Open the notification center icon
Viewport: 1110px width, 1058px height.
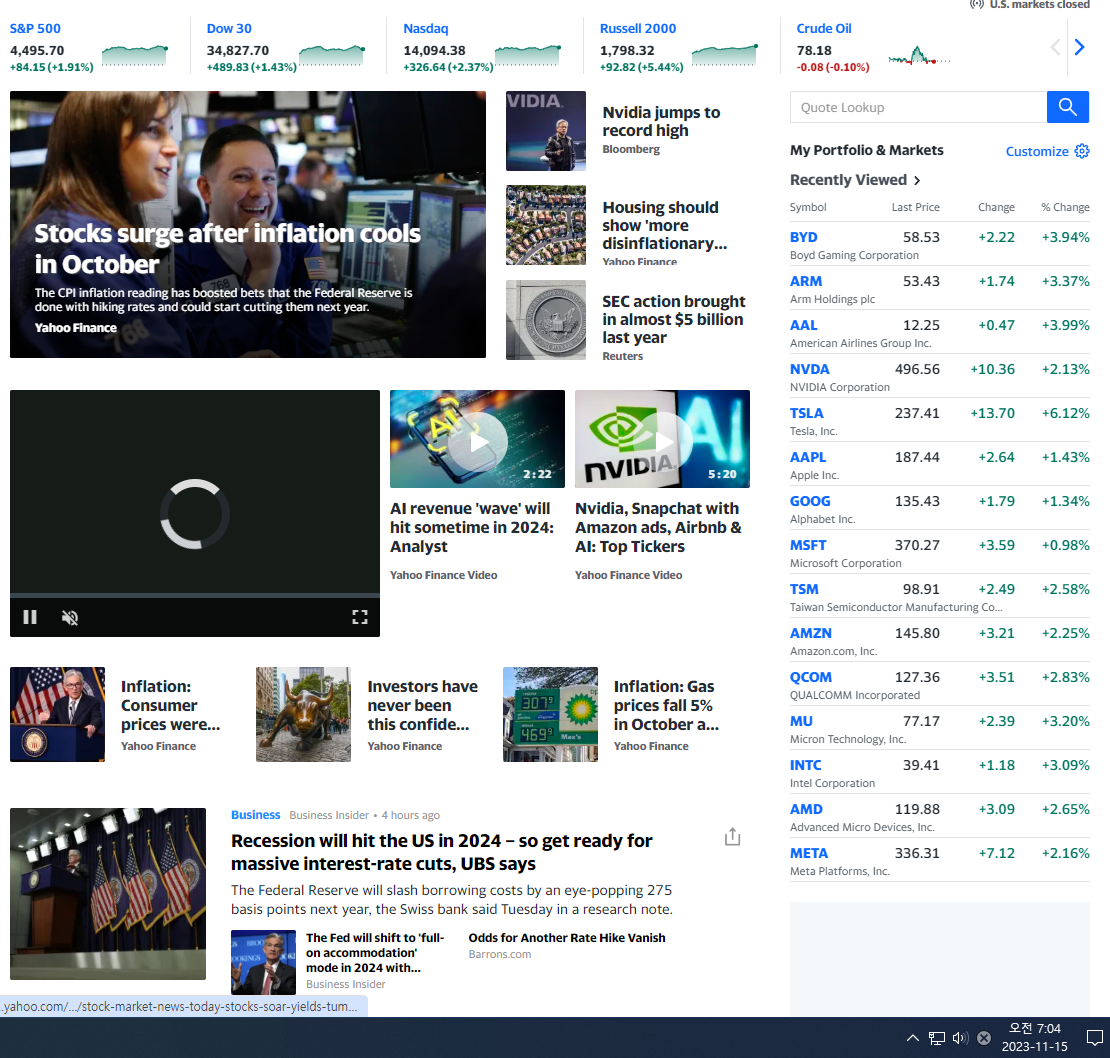tap(1094, 1038)
